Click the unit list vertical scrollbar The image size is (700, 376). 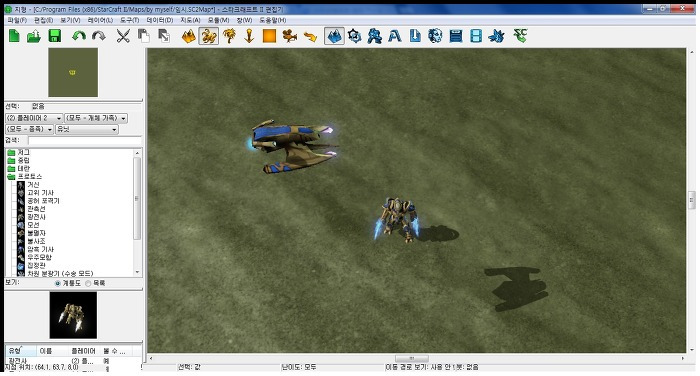pyautogui.click(x=137, y=199)
